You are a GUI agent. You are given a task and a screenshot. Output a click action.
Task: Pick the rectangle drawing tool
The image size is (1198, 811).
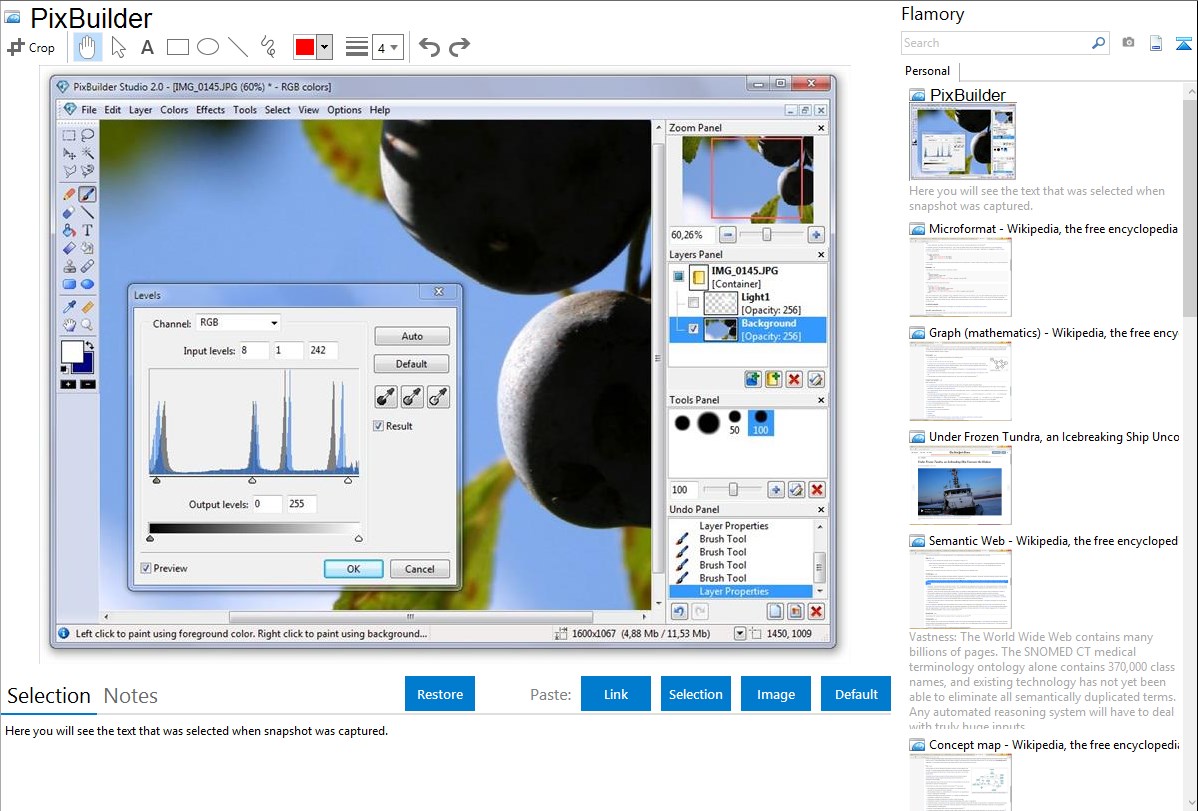(178, 47)
